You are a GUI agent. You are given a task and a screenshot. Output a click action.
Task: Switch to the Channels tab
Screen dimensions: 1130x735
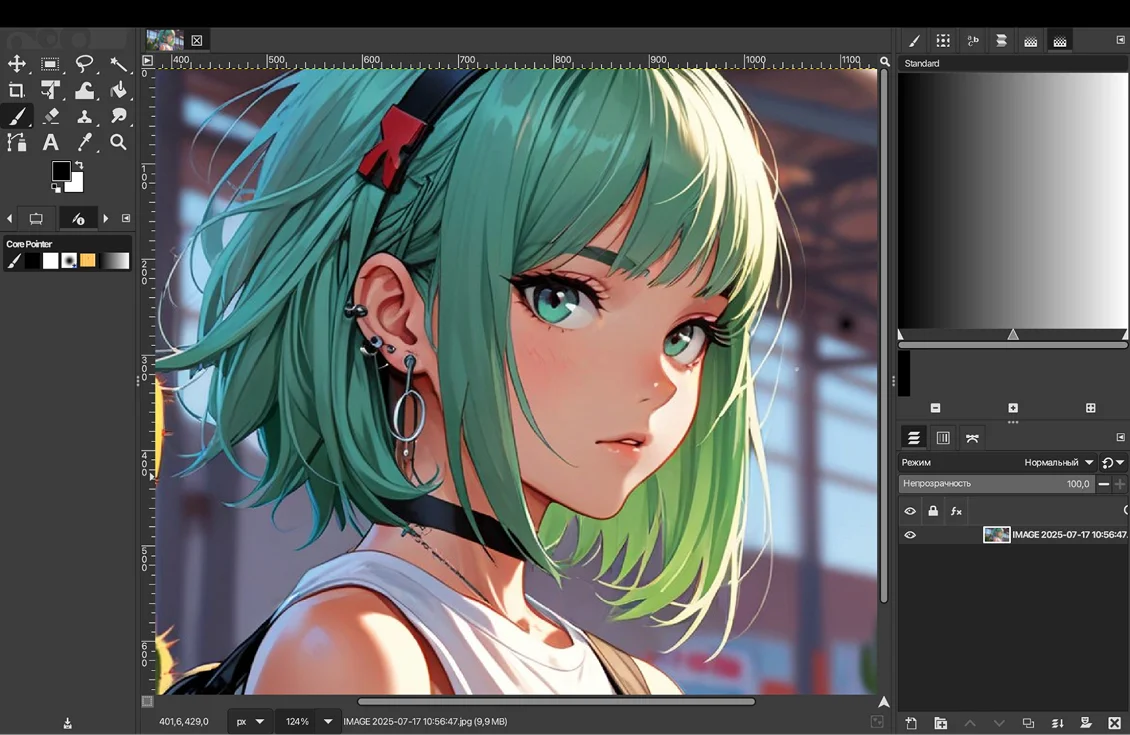943,438
